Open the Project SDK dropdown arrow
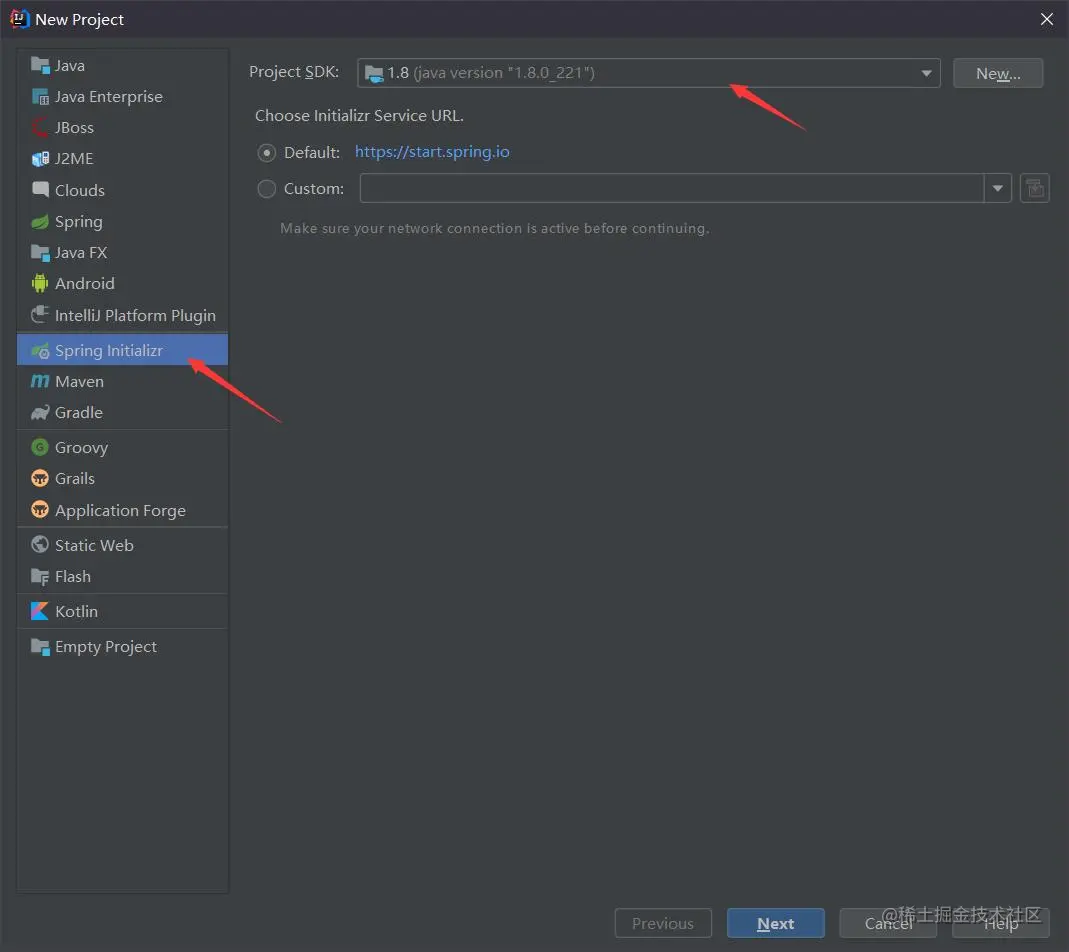 [926, 73]
